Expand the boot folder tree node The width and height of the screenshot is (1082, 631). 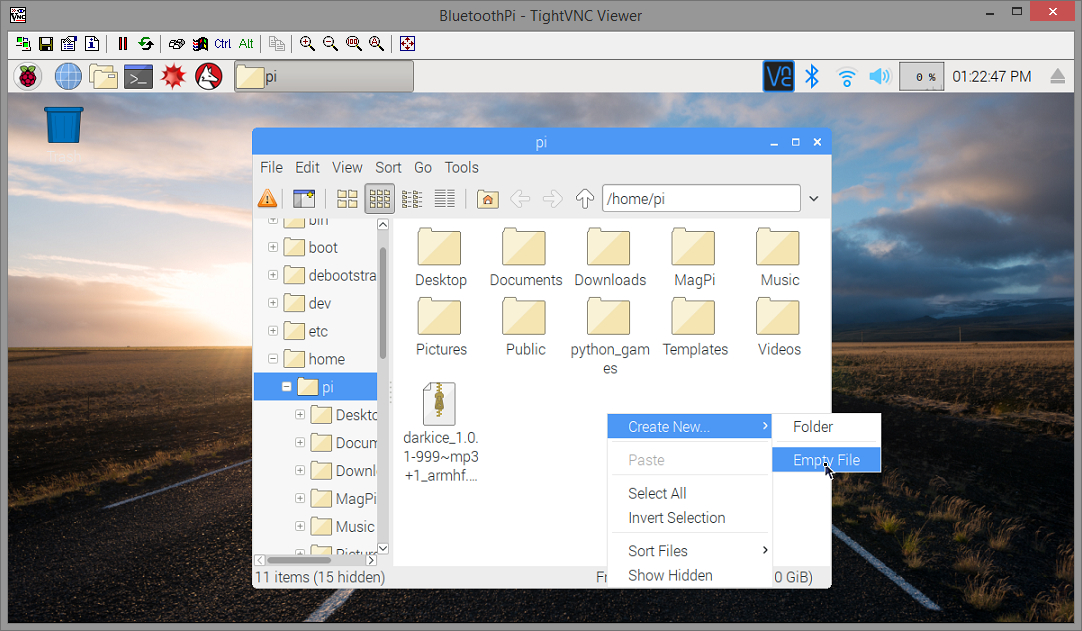pyautogui.click(x=273, y=246)
